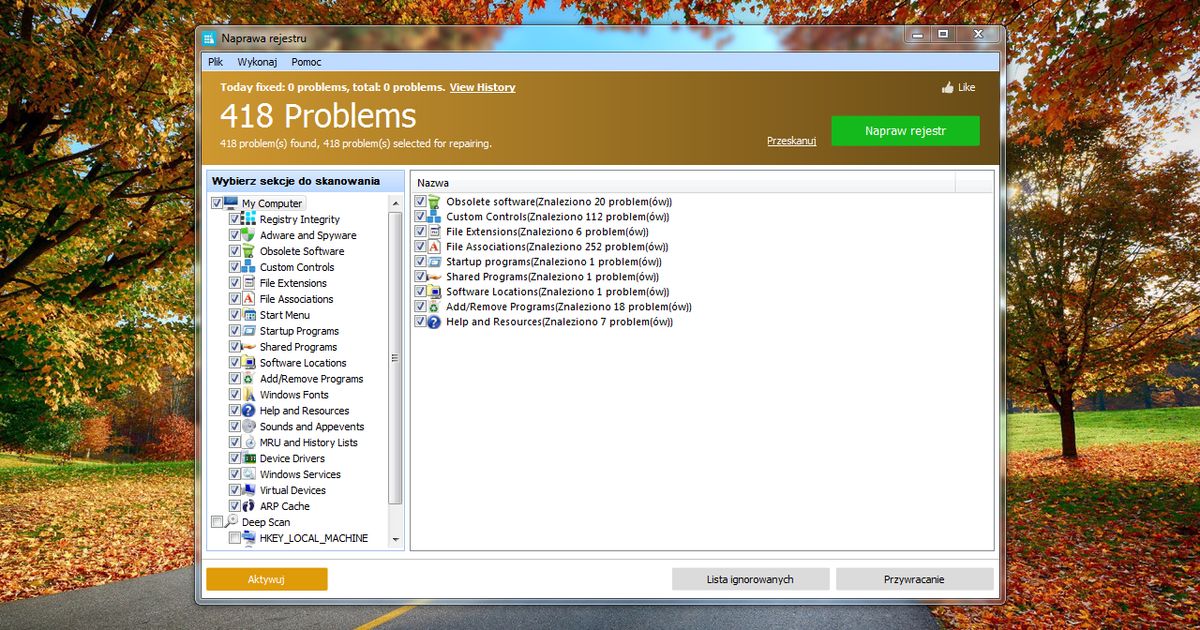Click the Device Drivers icon
This screenshot has height=630, width=1200.
pyautogui.click(x=250, y=459)
